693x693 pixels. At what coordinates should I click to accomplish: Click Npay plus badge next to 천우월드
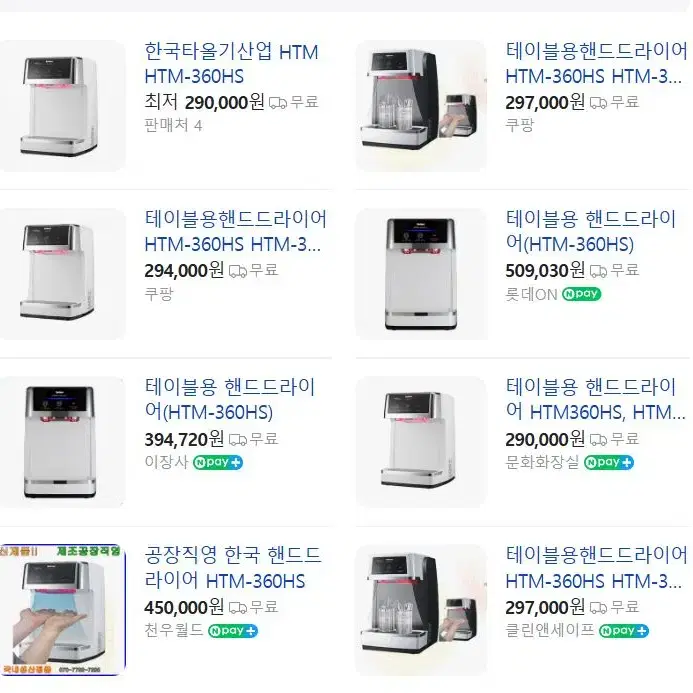[233, 631]
